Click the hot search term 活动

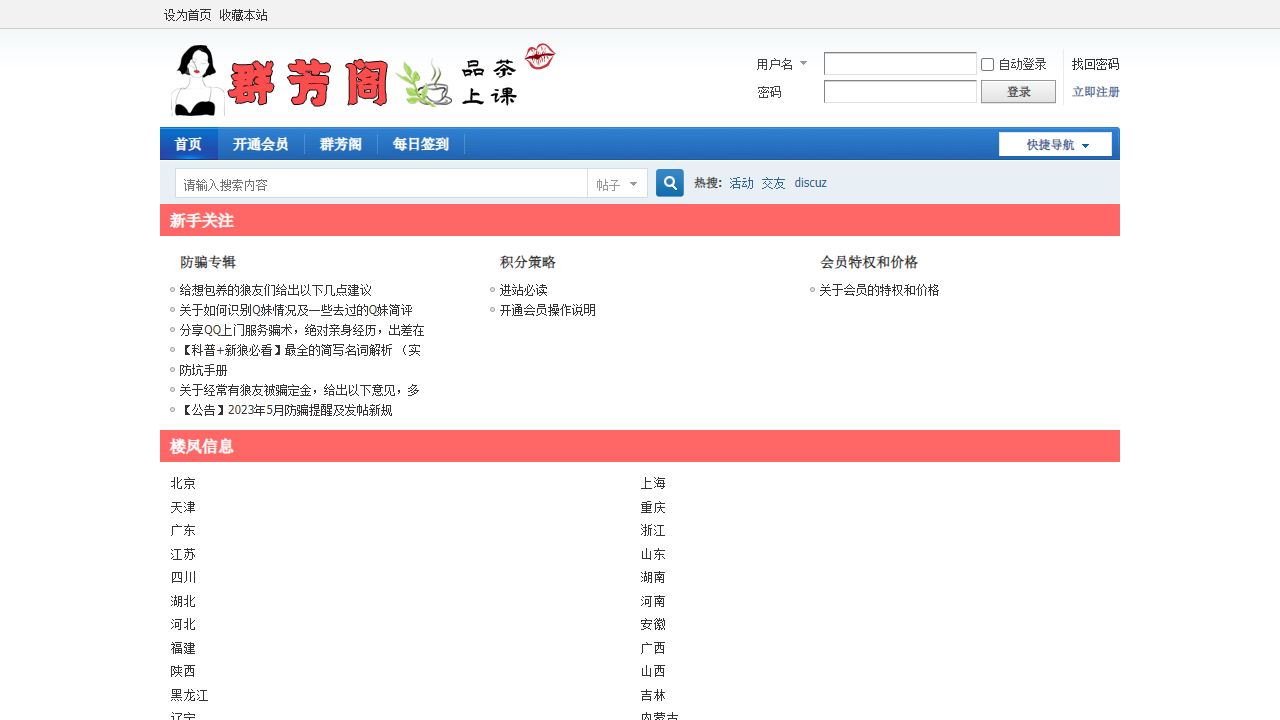741,183
